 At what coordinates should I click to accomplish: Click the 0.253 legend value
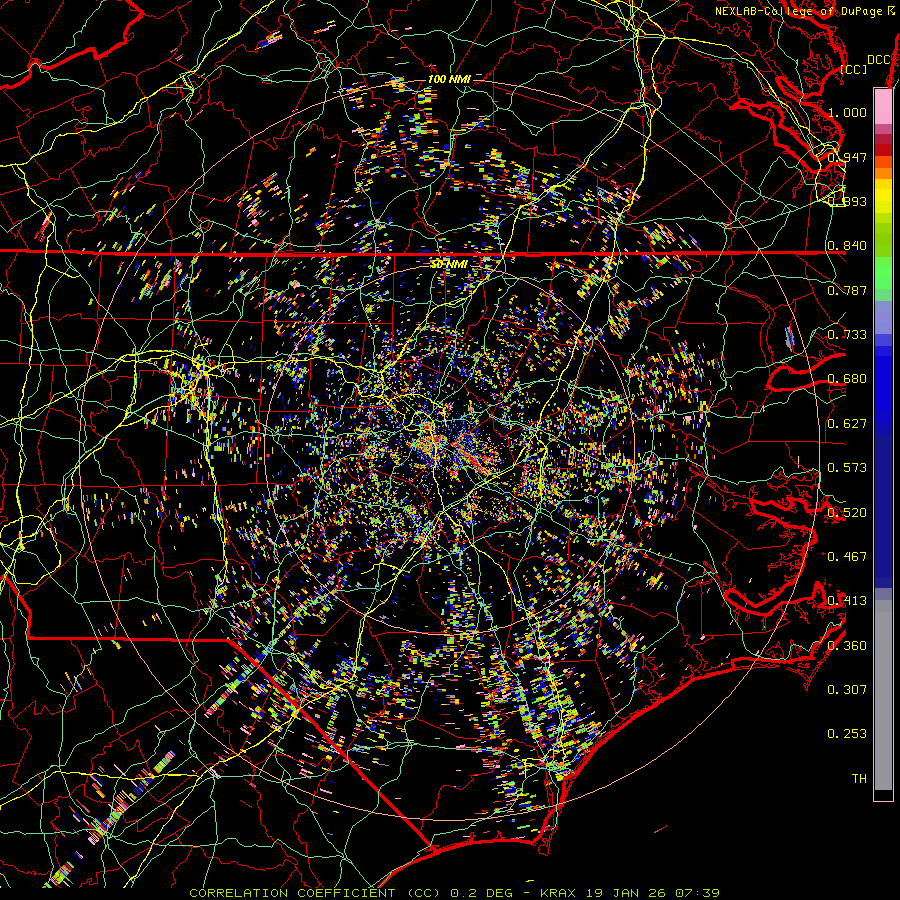(847, 734)
